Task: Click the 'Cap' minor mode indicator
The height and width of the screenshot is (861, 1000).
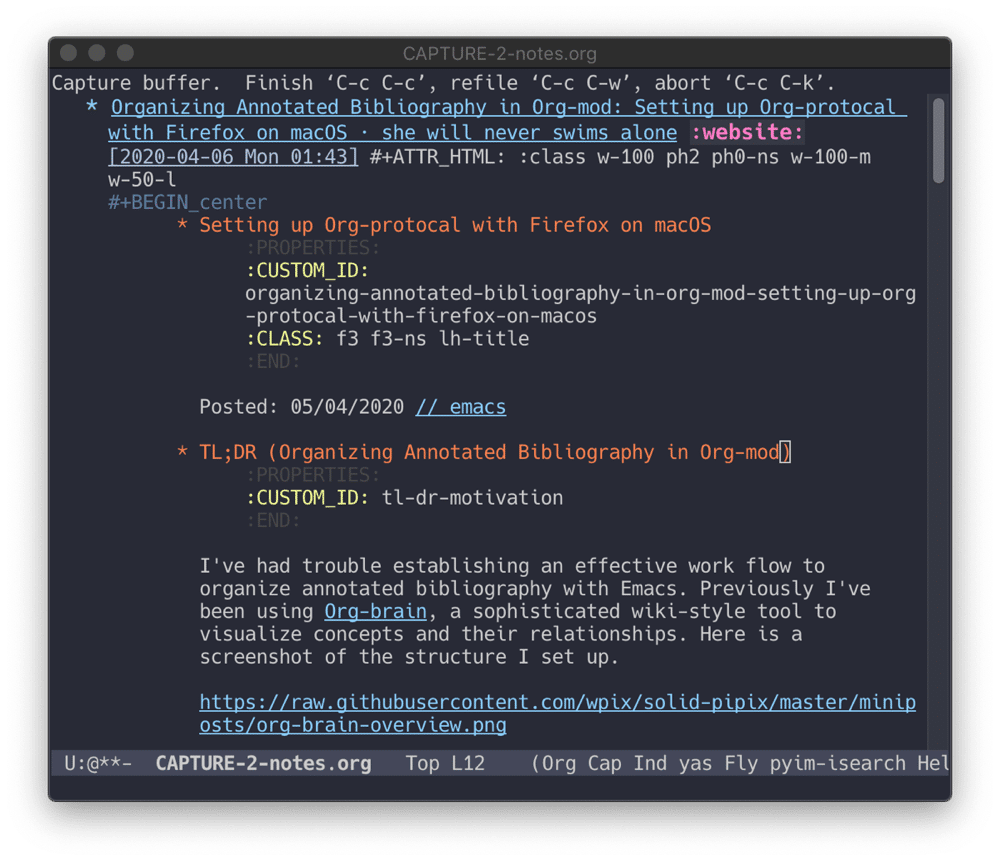Action: coord(604,763)
